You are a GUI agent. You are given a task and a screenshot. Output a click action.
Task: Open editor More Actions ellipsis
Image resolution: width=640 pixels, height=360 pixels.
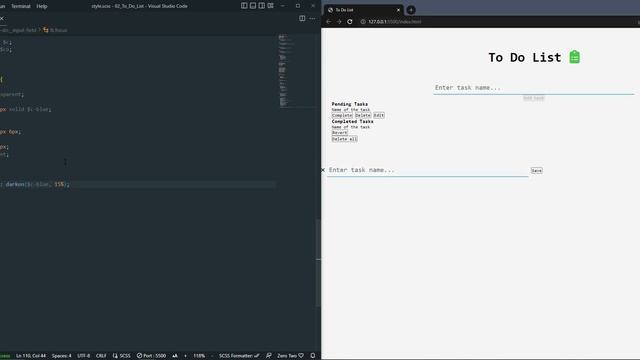click(x=312, y=18)
